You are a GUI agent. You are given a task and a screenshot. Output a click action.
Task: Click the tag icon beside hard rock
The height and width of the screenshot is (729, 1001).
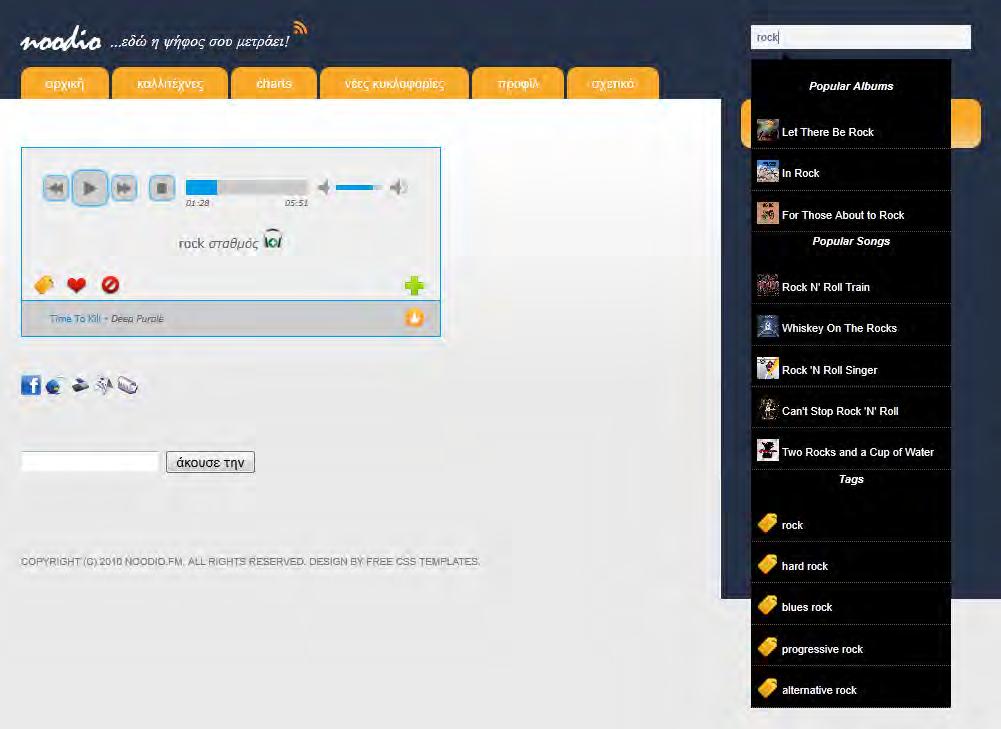point(767,564)
